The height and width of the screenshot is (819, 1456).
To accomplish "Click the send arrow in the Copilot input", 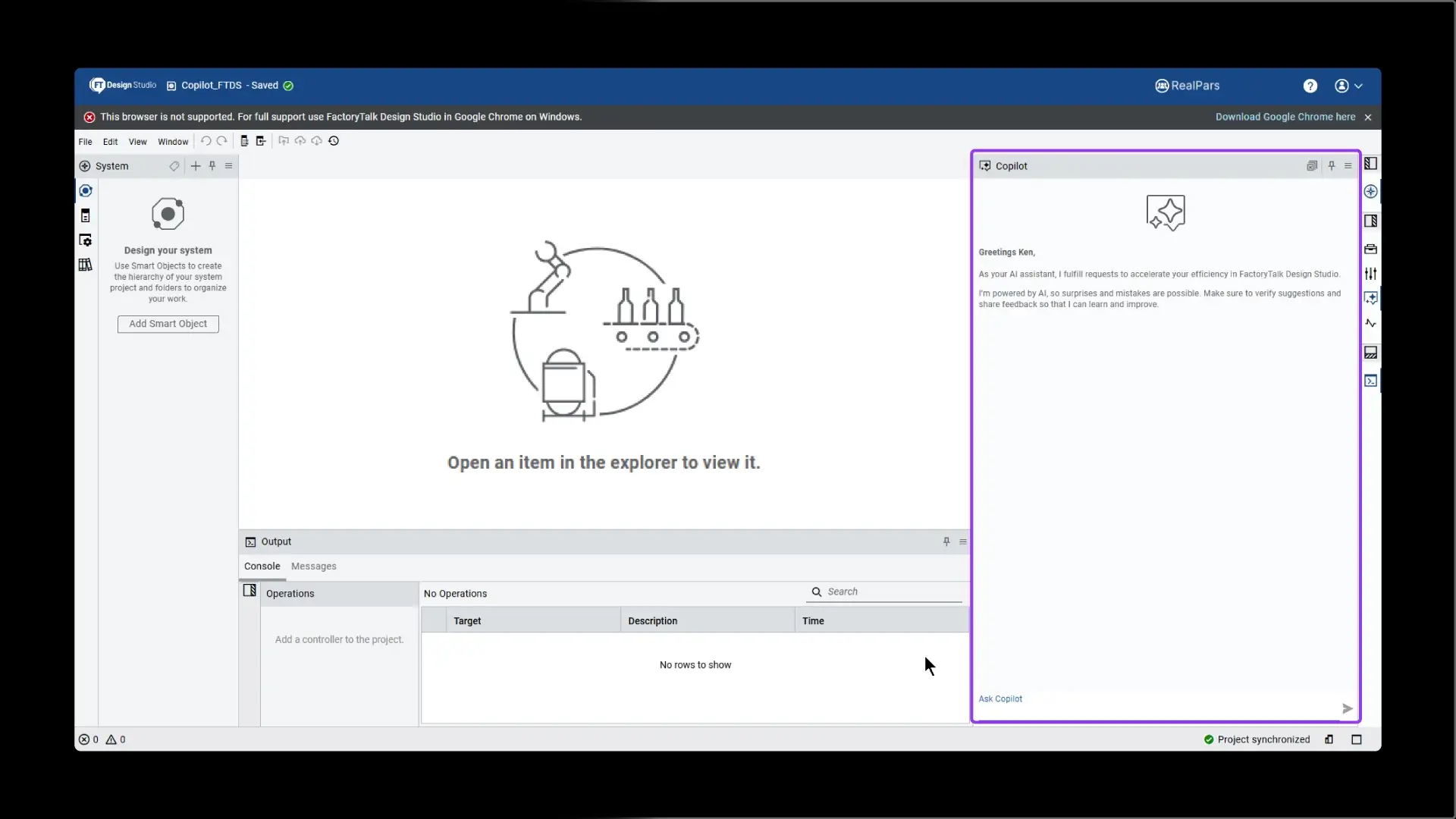I will click(1347, 708).
